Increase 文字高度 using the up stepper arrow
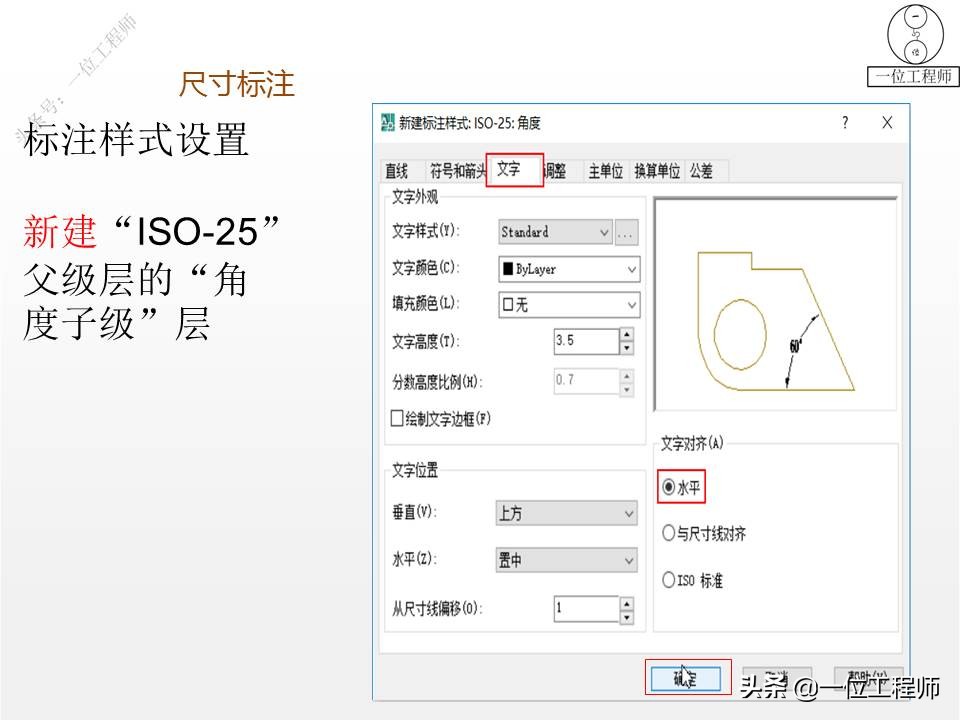Viewport: 960px width, 720px height. point(627,336)
